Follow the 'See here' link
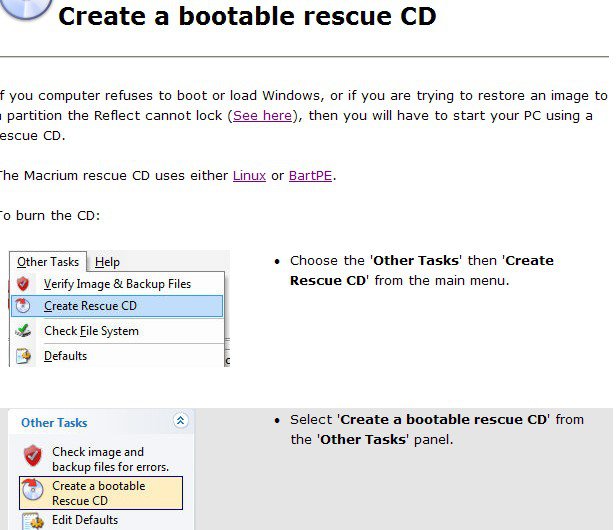616x530 pixels. click(262, 116)
